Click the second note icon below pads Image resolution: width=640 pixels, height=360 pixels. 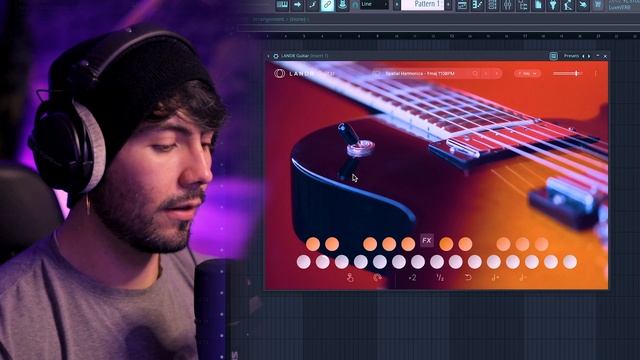tap(523, 278)
